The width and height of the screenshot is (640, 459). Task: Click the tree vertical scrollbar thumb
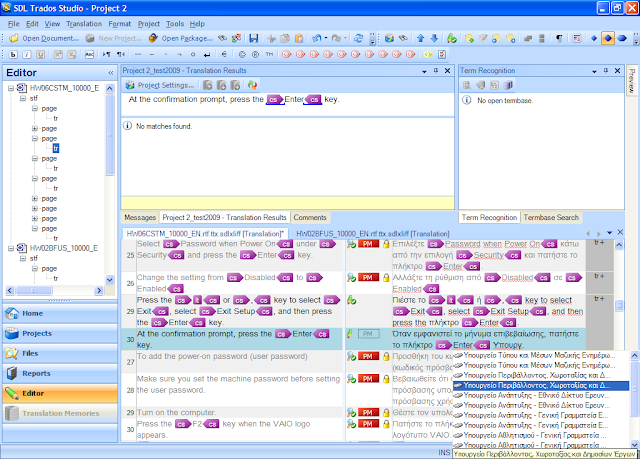[110, 135]
